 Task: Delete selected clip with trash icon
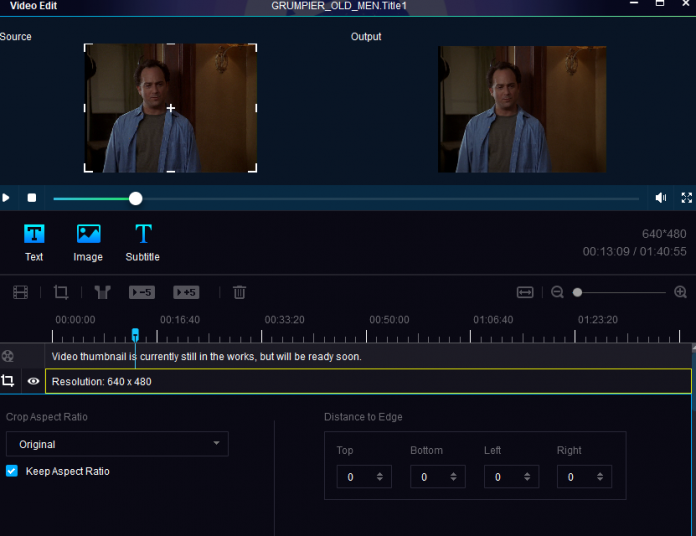click(x=240, y=292)
